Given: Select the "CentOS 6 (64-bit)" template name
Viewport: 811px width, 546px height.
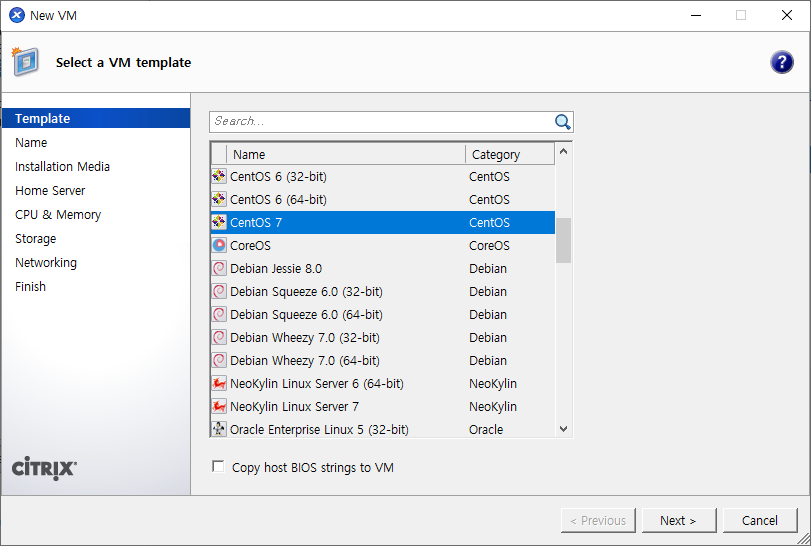Looking at the screenshot, I should point(278,199).
